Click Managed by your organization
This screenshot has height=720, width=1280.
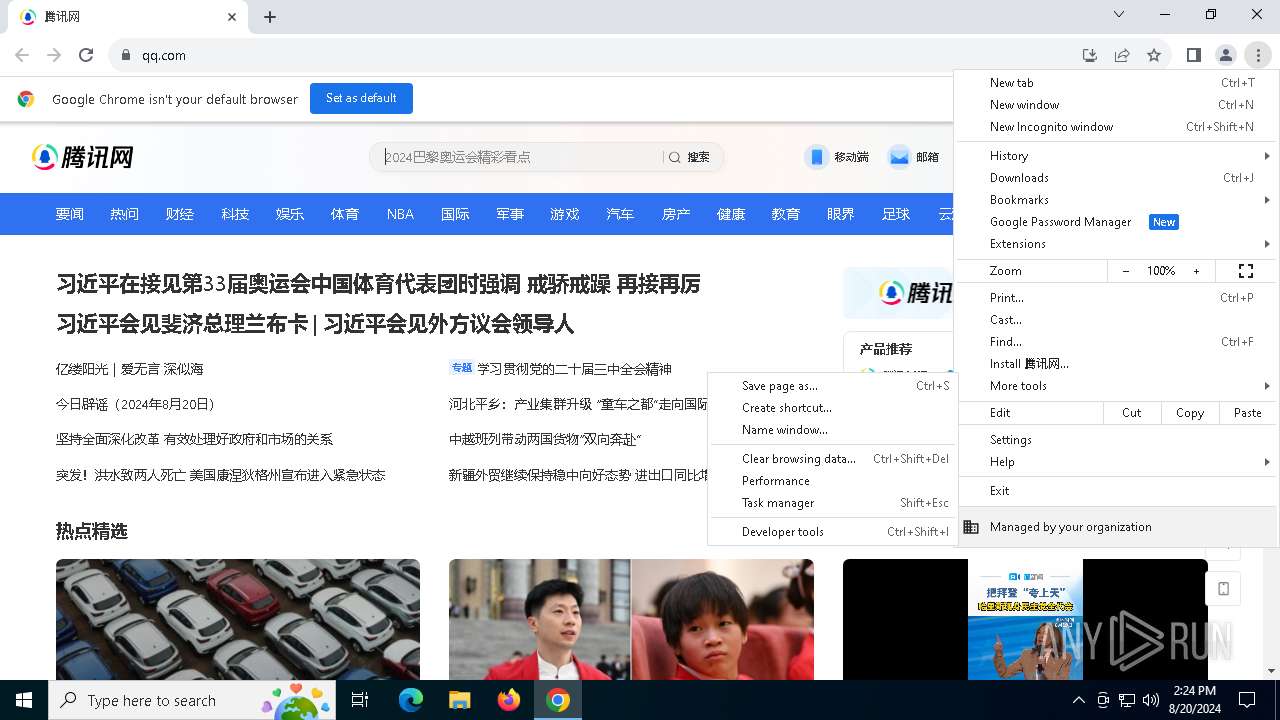pyautogui.click(x=1117, y=527)
